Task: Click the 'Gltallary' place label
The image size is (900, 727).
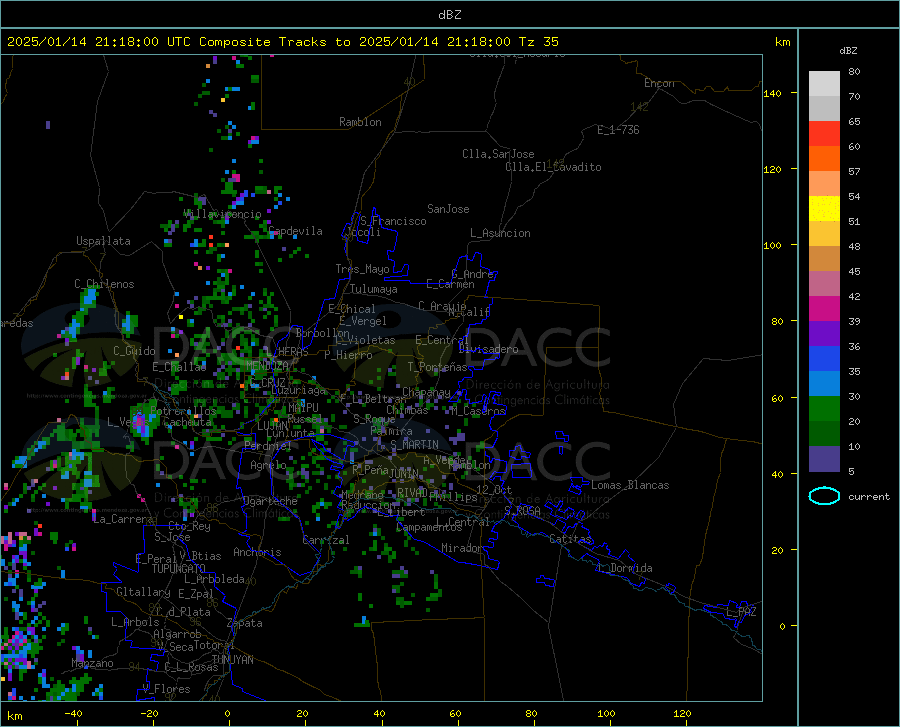Action: (143, 592)
